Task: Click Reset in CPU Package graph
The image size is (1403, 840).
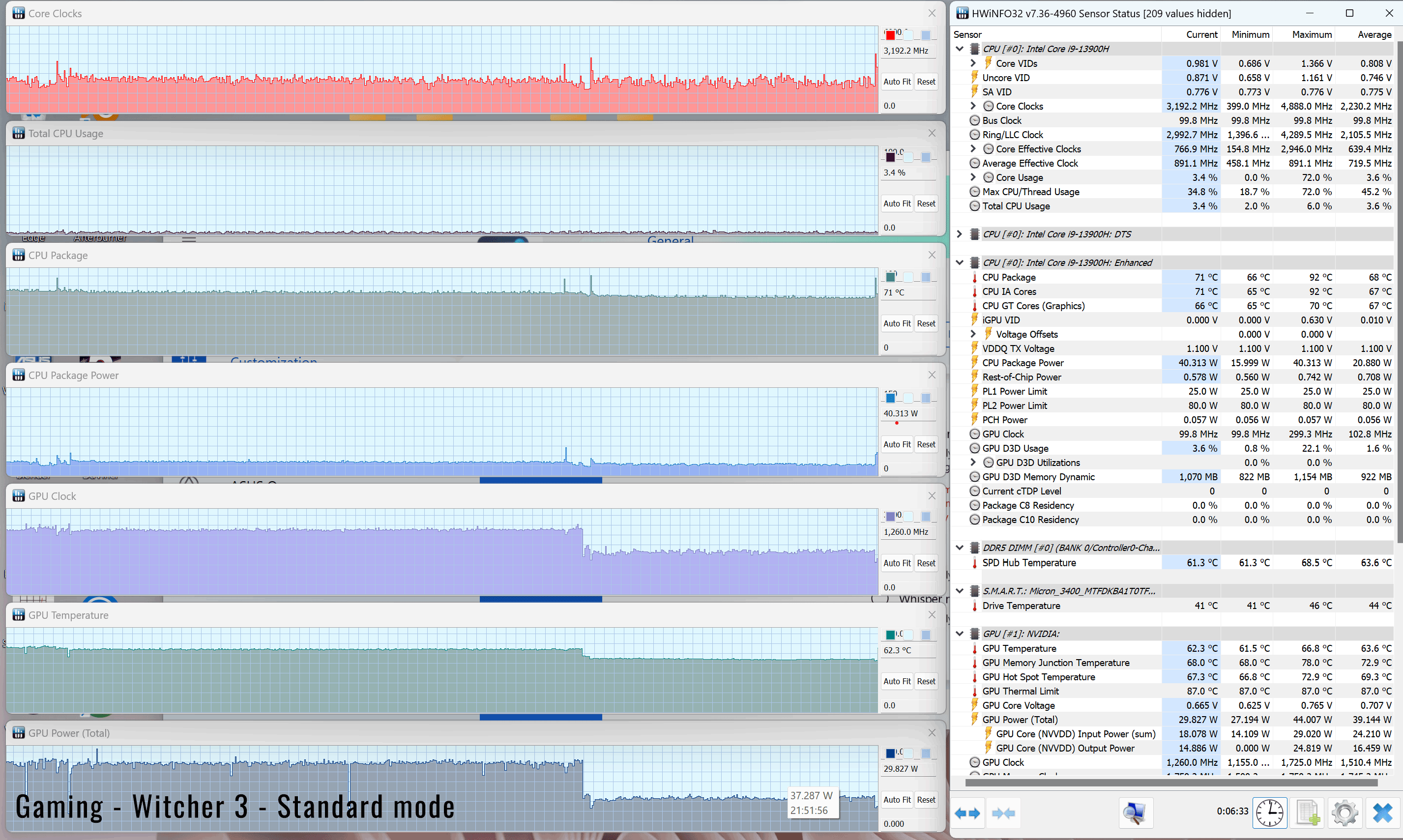Action: (x=926, y=323)
